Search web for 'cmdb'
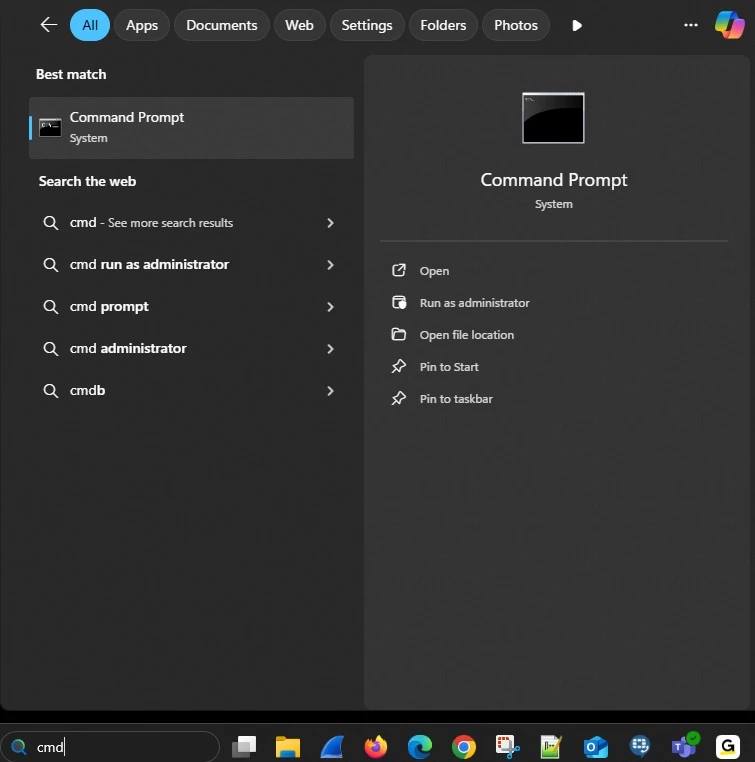This screenshot has width=755, height=762. tap(191, 391)
